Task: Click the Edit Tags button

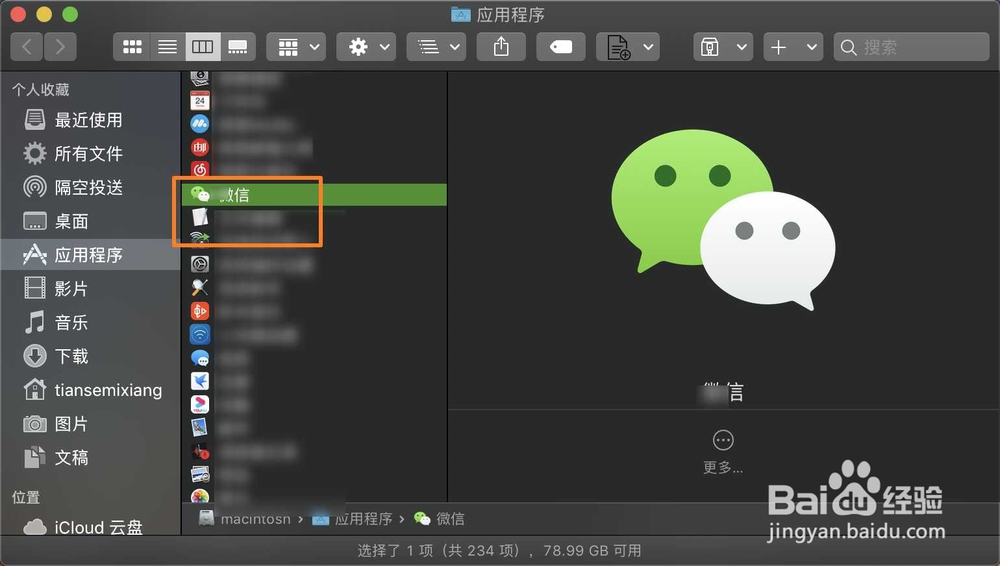Action: click(x=561, y=47)
